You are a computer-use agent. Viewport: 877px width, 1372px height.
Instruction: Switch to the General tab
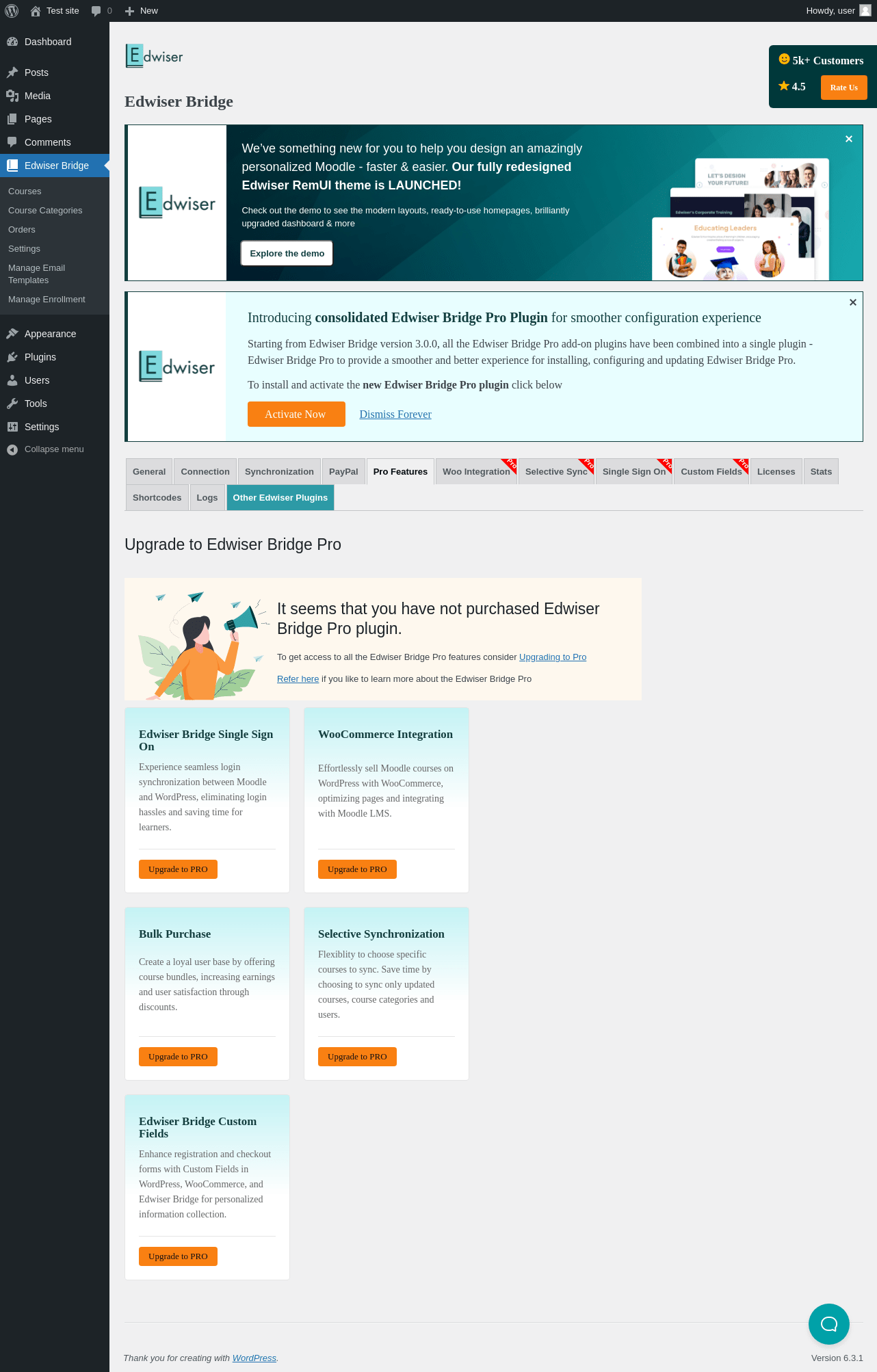coord(149,472)
